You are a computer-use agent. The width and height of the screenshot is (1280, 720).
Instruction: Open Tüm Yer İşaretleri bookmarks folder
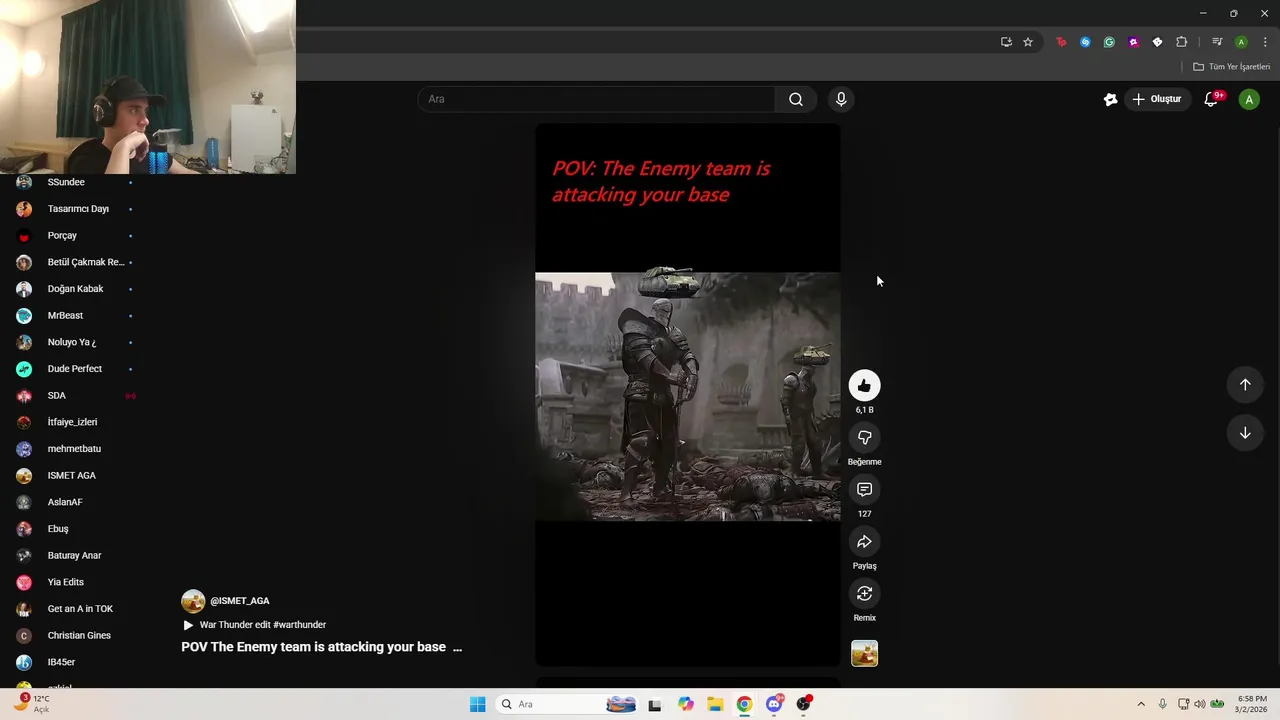coord(1232,67)
